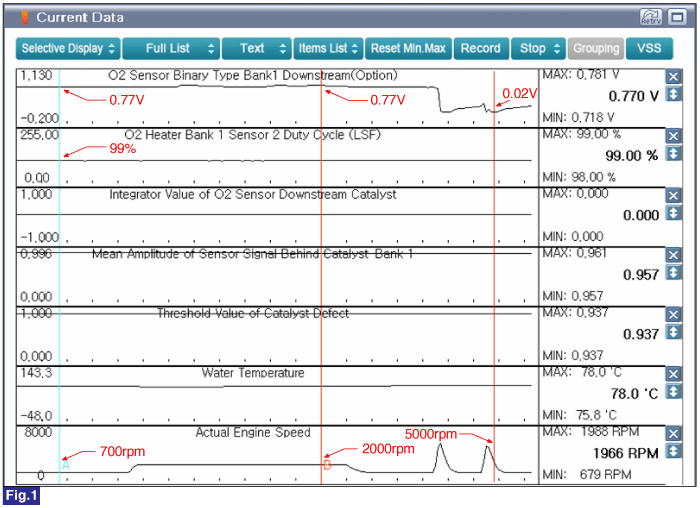The image size is (700, 508).
Task: Close the Actual Engine Speed graph row
Action: (x=673, y=433)
